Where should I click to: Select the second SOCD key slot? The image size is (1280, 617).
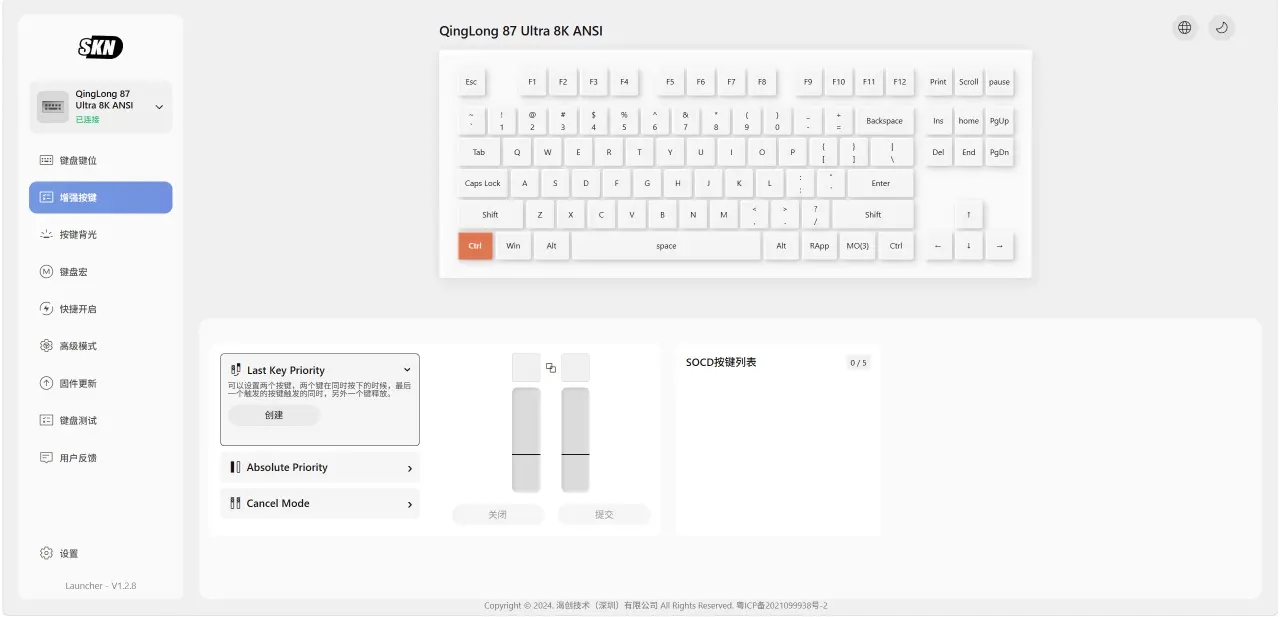tap(575, 367)
